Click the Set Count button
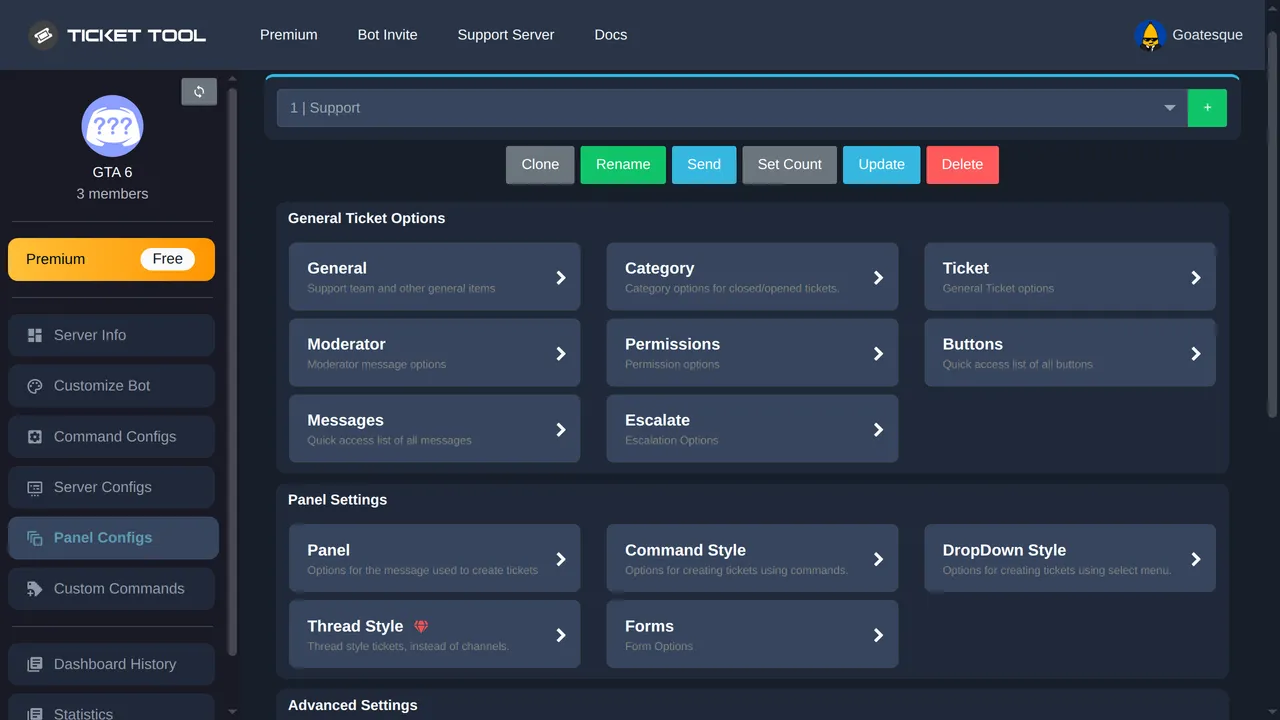This screenshot has width=1280, height=720. coord(790,165)
